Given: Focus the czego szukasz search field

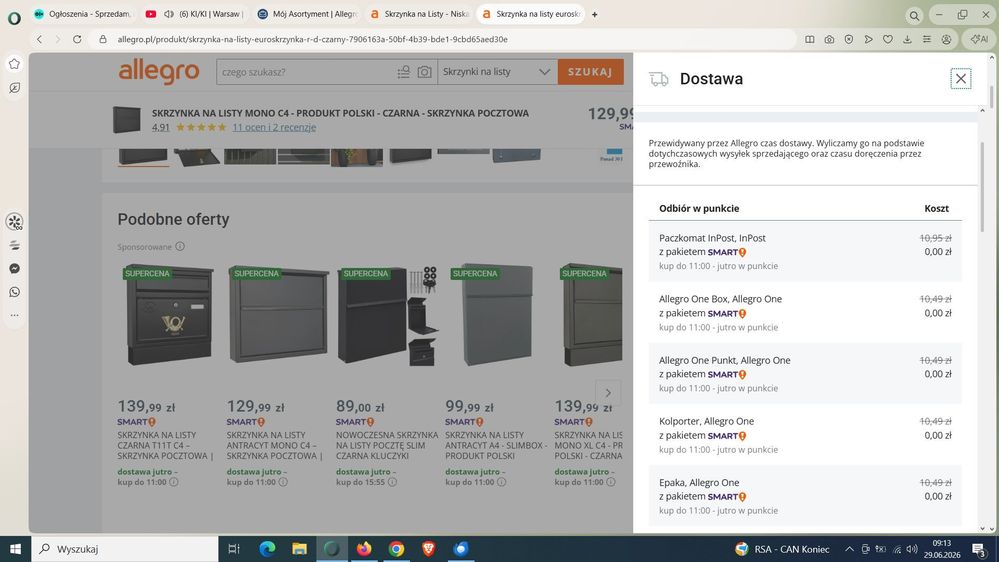Looking at the screenshot, I should 305,72.
